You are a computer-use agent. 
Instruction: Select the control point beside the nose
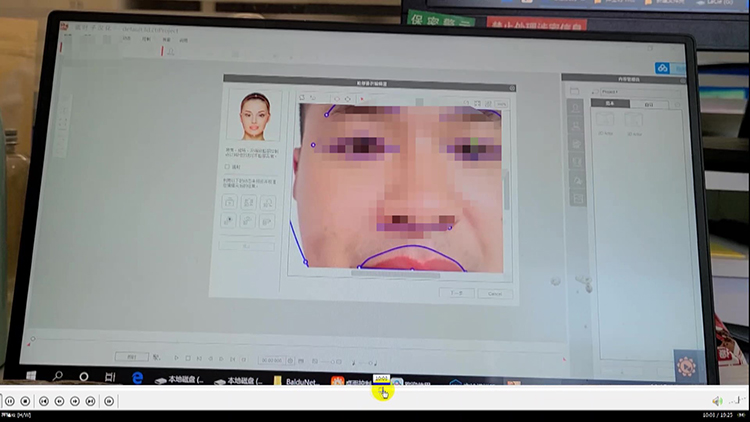450,228
